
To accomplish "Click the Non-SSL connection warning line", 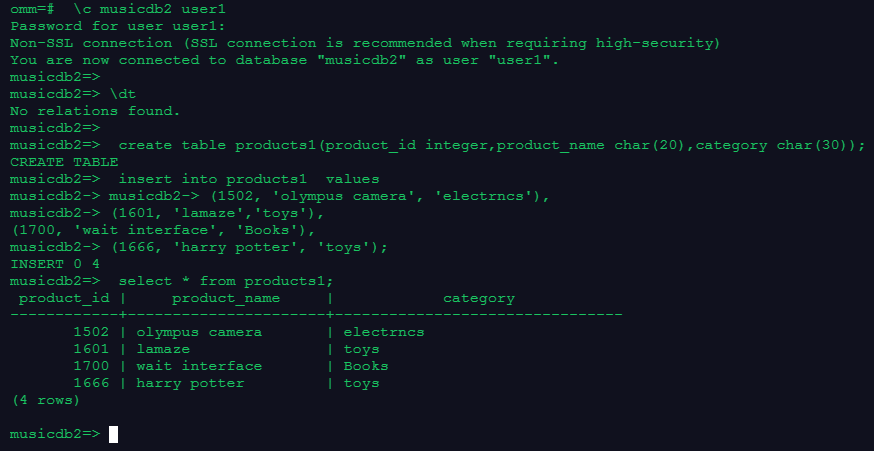I will (364, 43).
